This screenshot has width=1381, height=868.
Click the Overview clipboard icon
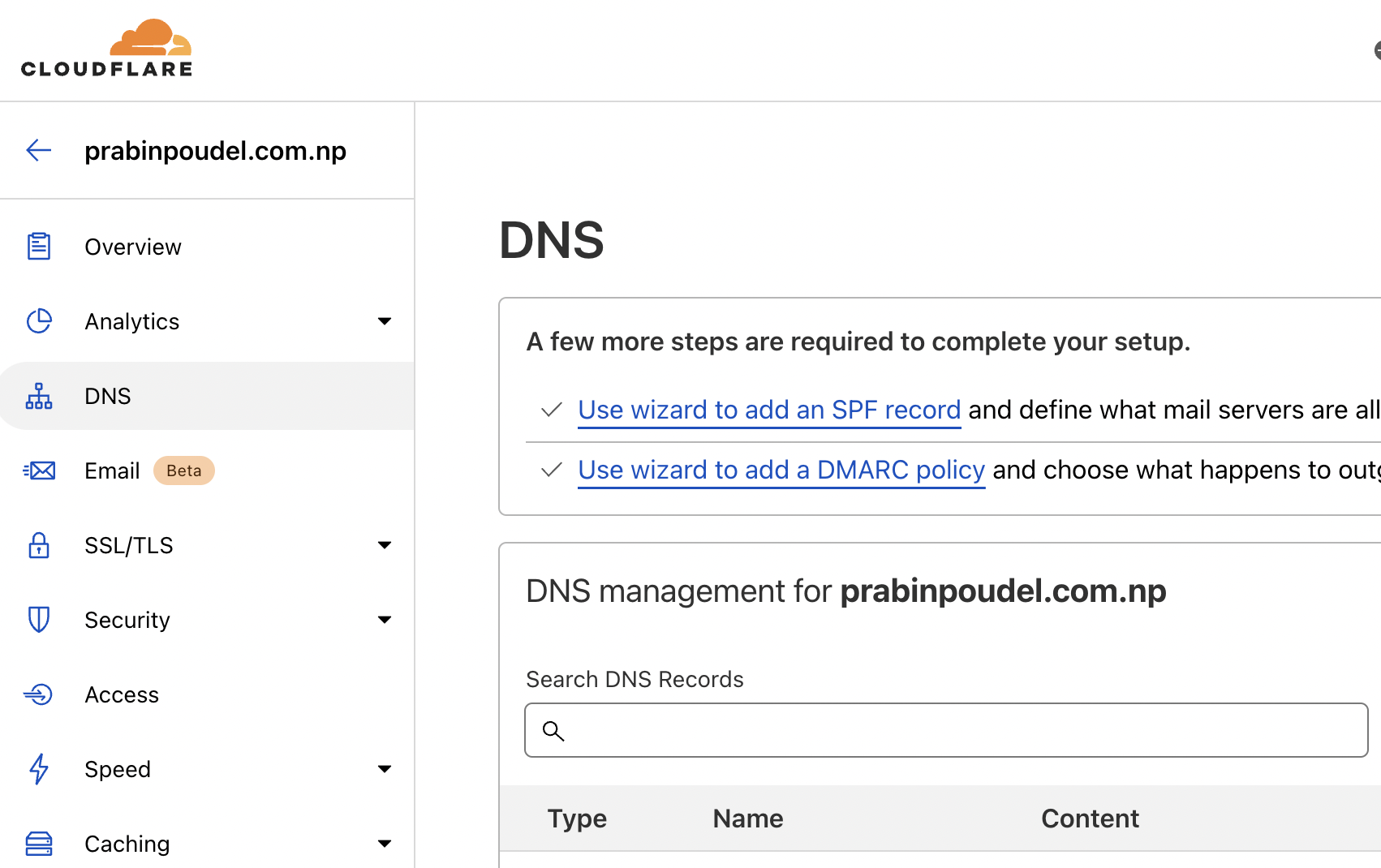[38, 246]
